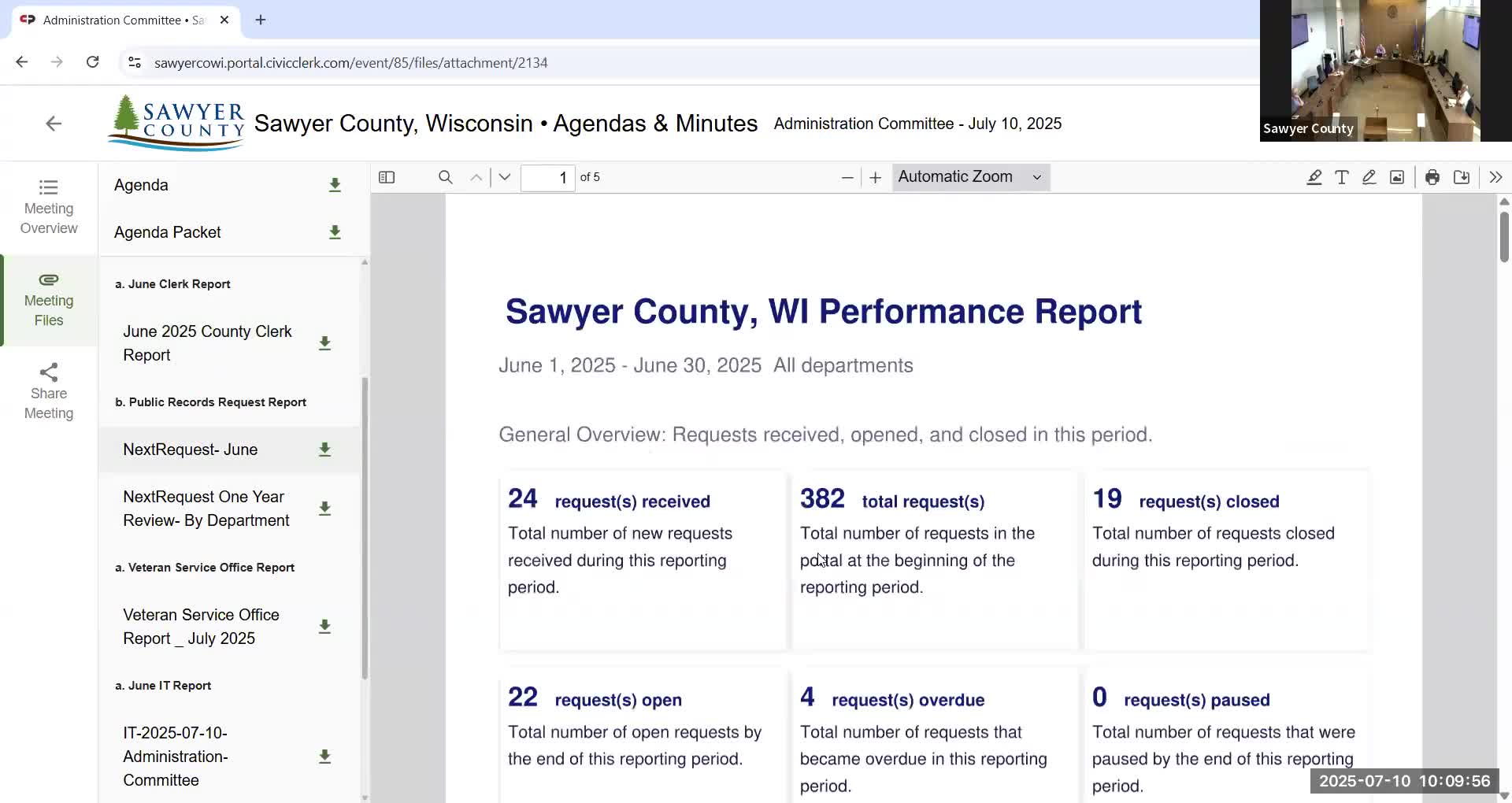Select the highlight annotation tool
The height and width of the screenshot is (803, 1512).
[1314, 177]
